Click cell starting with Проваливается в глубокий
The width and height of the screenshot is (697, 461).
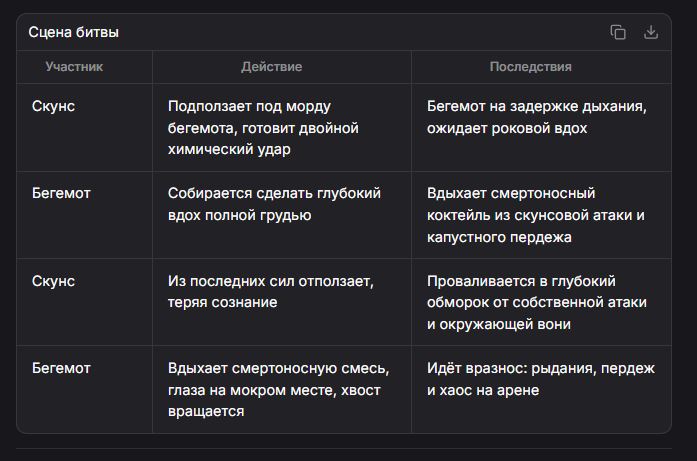coord(541,302)
